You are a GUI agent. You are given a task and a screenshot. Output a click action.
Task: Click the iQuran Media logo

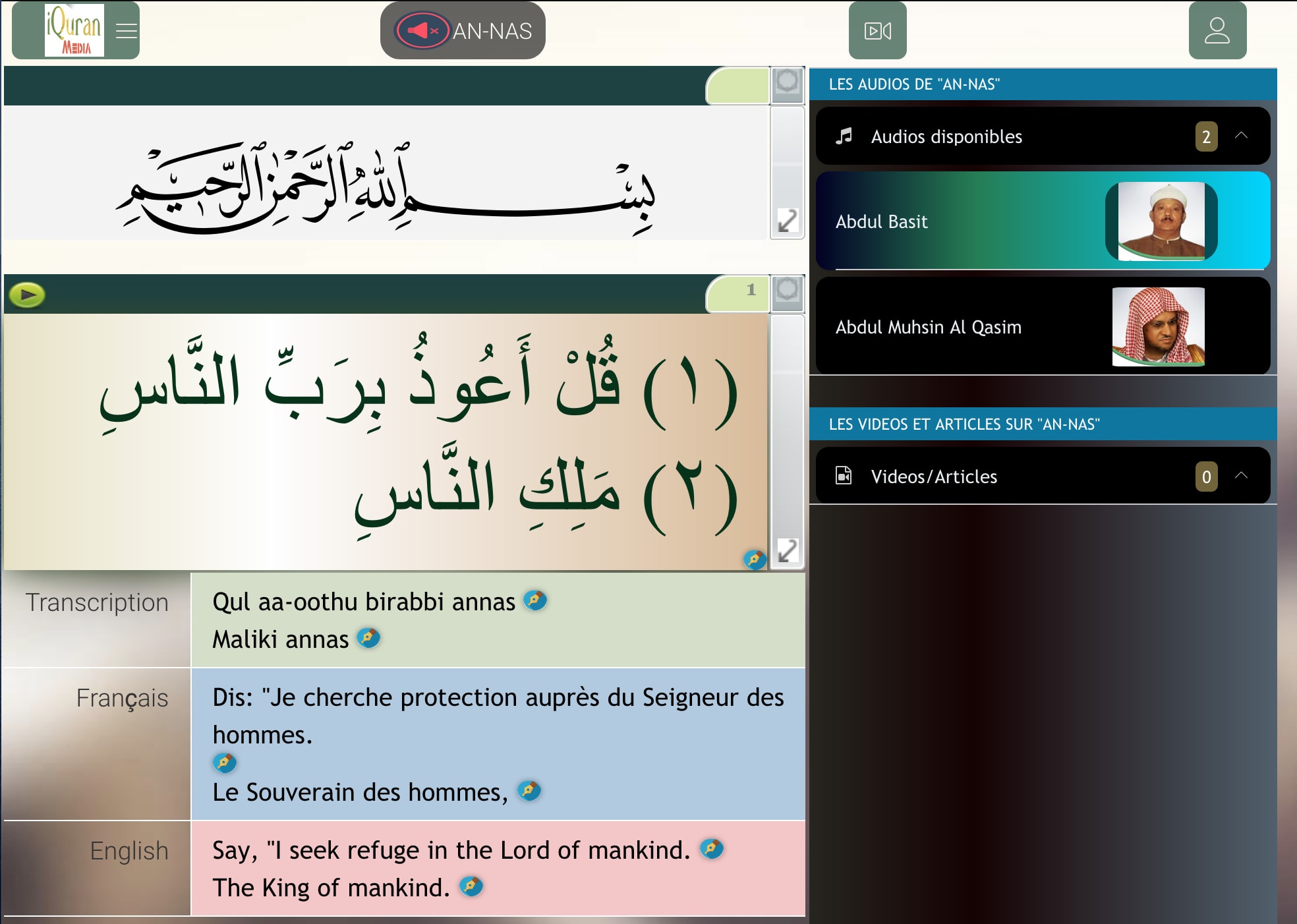coord(74,30)
